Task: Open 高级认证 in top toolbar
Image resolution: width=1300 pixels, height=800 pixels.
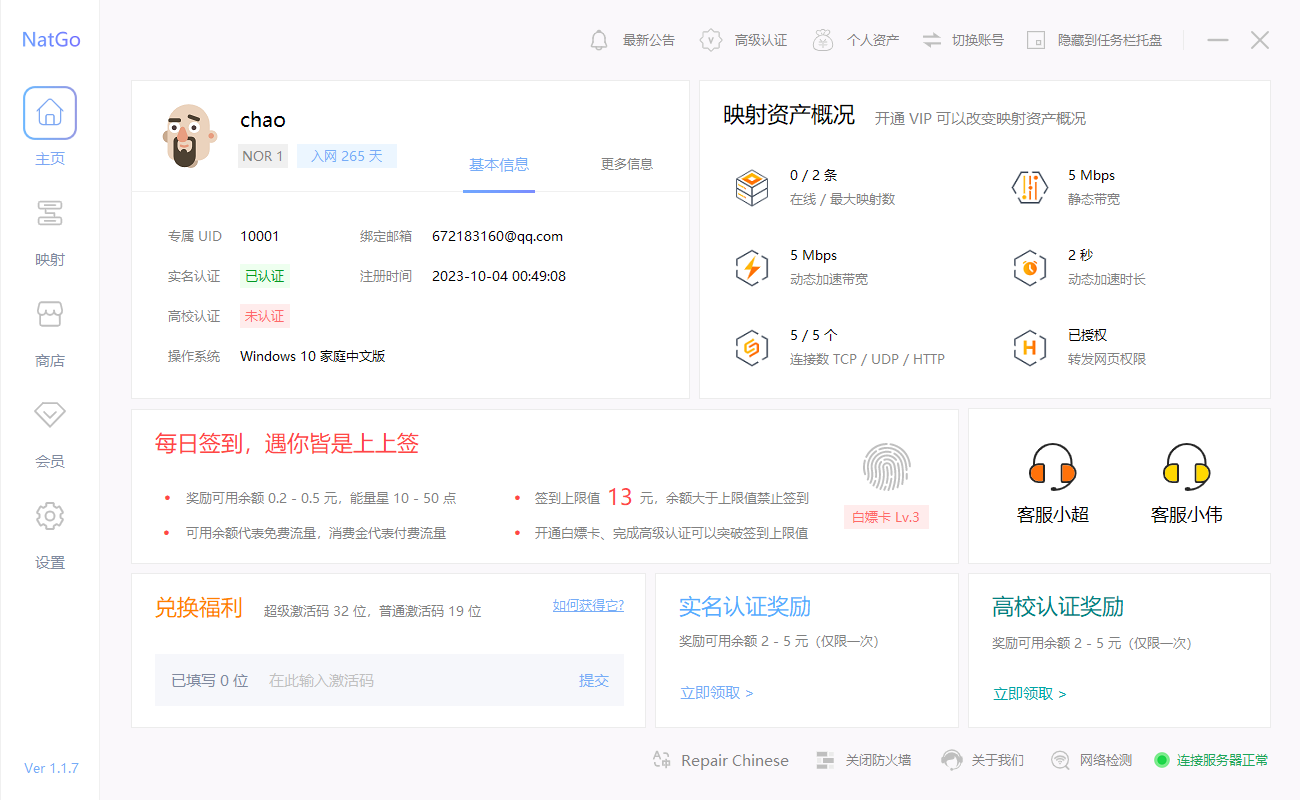Action: point(744,40)
